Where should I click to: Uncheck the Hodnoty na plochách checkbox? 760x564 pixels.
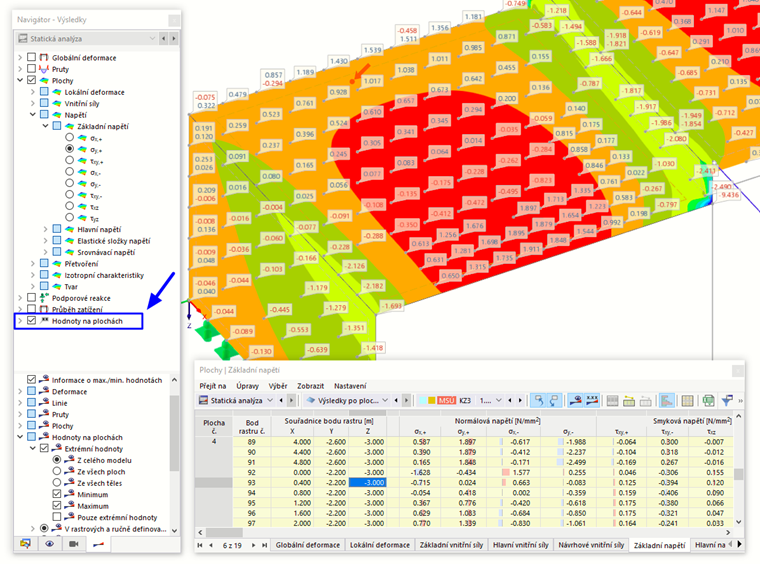click(x=32, y=320)
